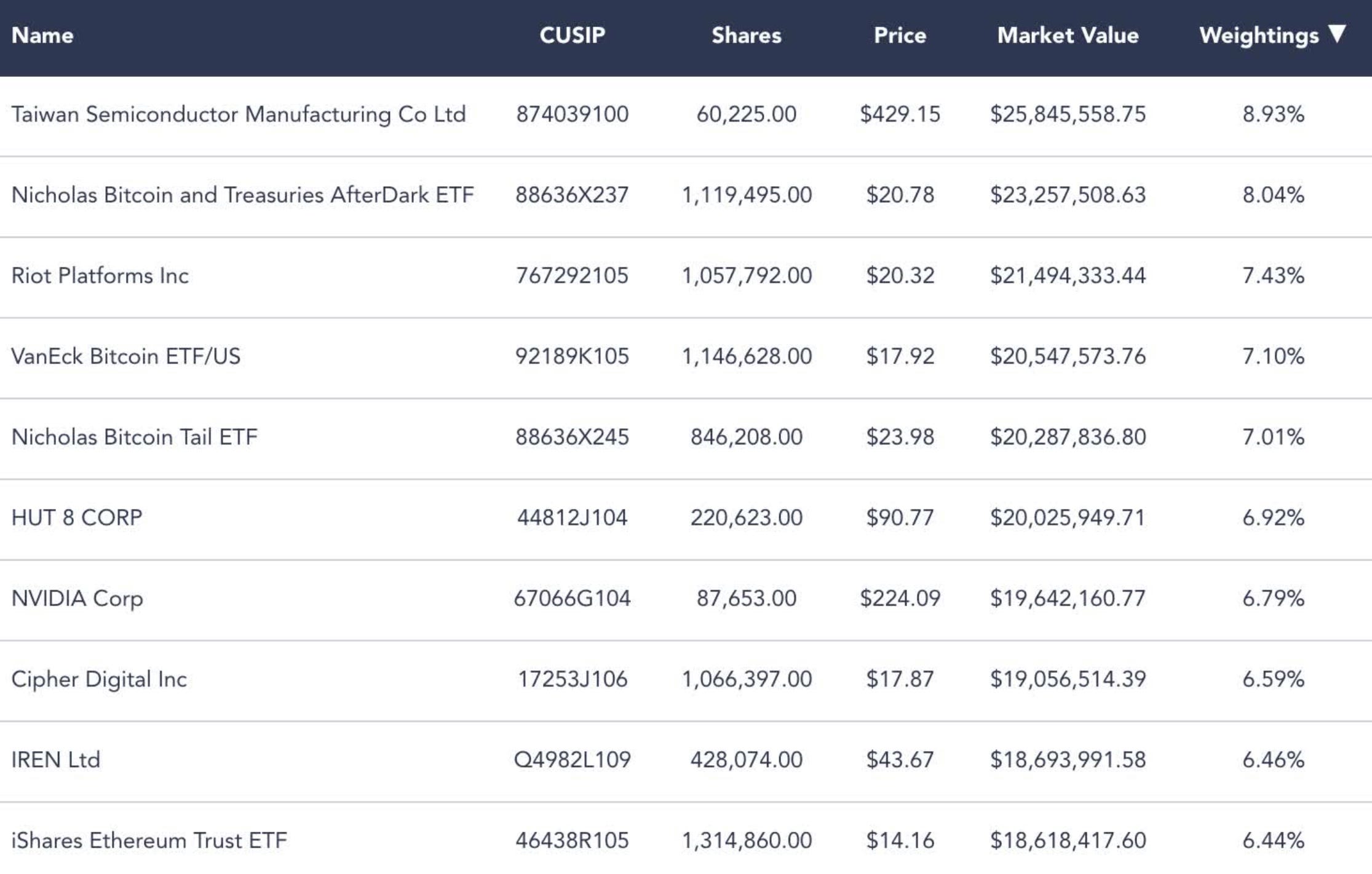Click shares value 1,146,628.00

click(747, 356)
